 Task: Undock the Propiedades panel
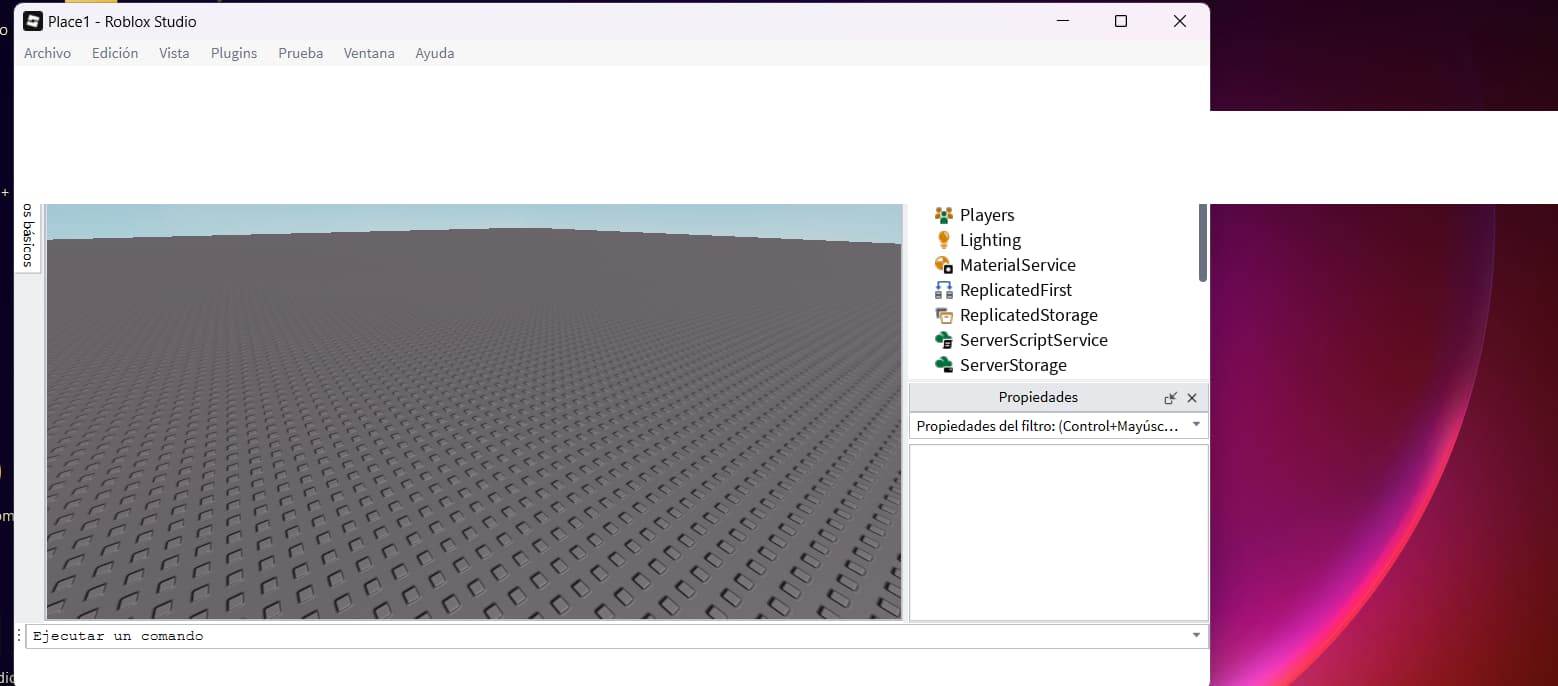pos(1170,397)
